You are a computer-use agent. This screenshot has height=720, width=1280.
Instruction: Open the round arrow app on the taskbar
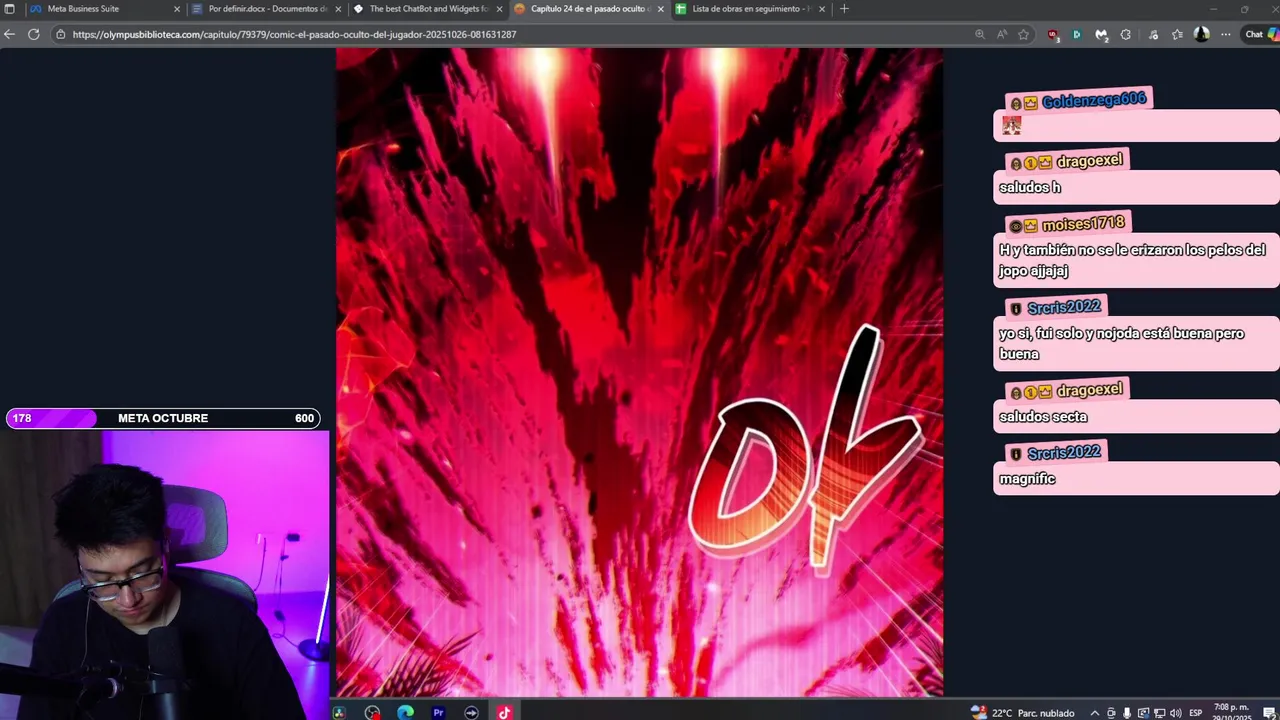click(x=471, y=712)
